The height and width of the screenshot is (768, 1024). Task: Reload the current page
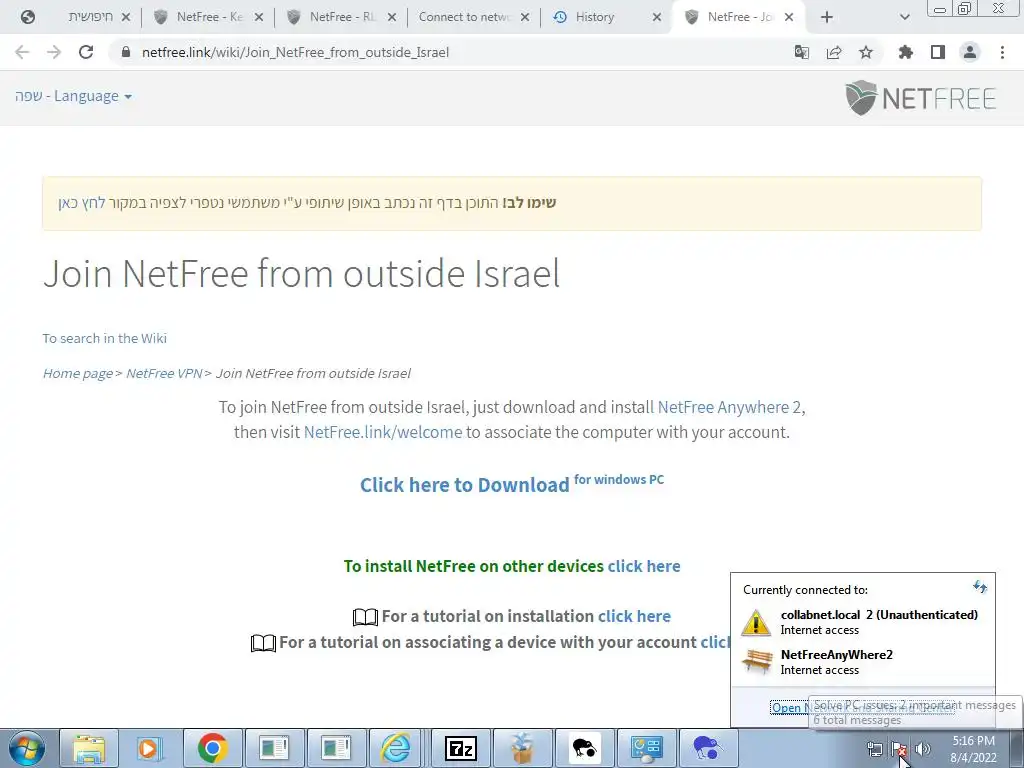[x=86, y=52]
